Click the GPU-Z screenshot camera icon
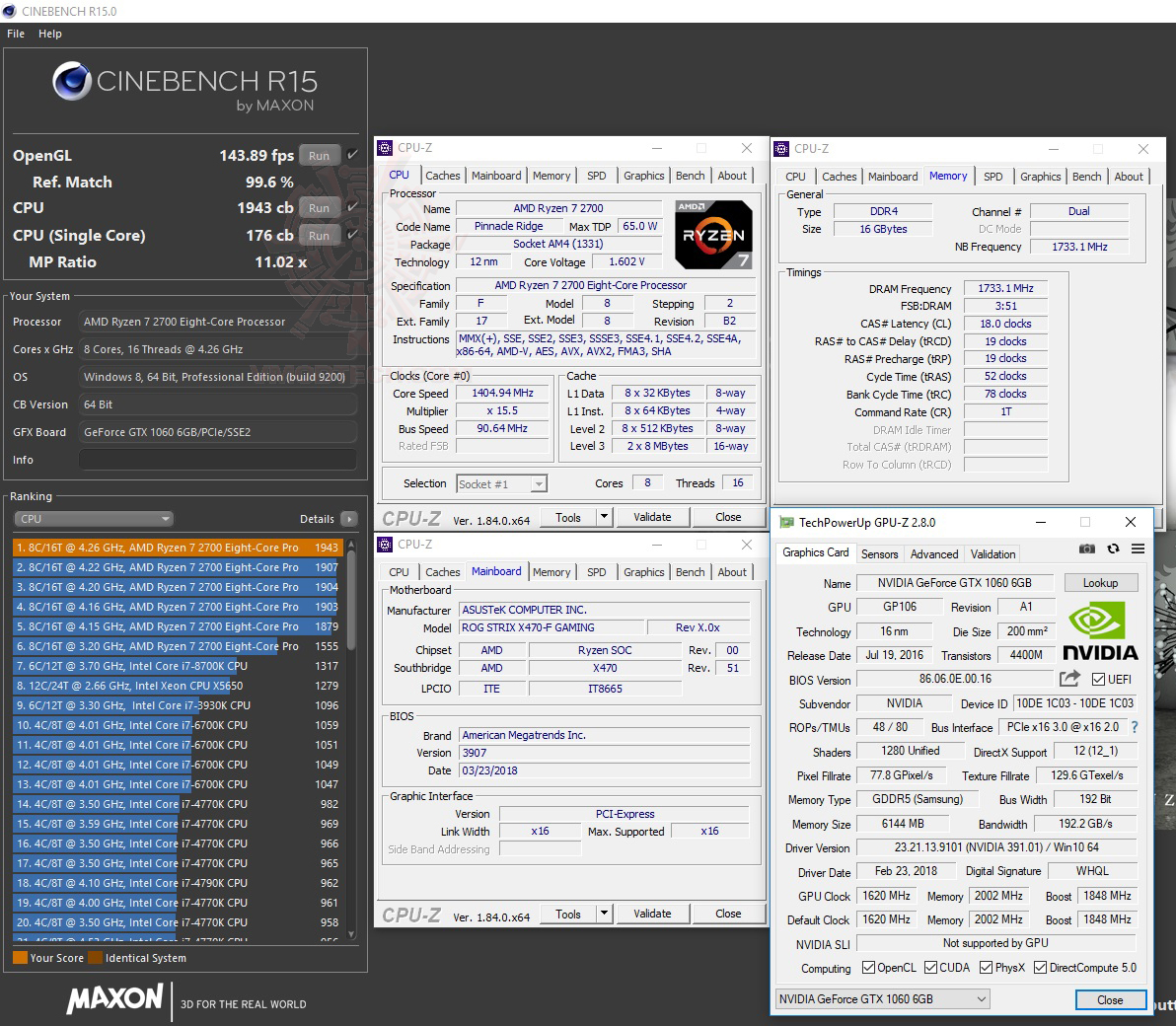Screen dimensions: 1176x1026 1087,549
